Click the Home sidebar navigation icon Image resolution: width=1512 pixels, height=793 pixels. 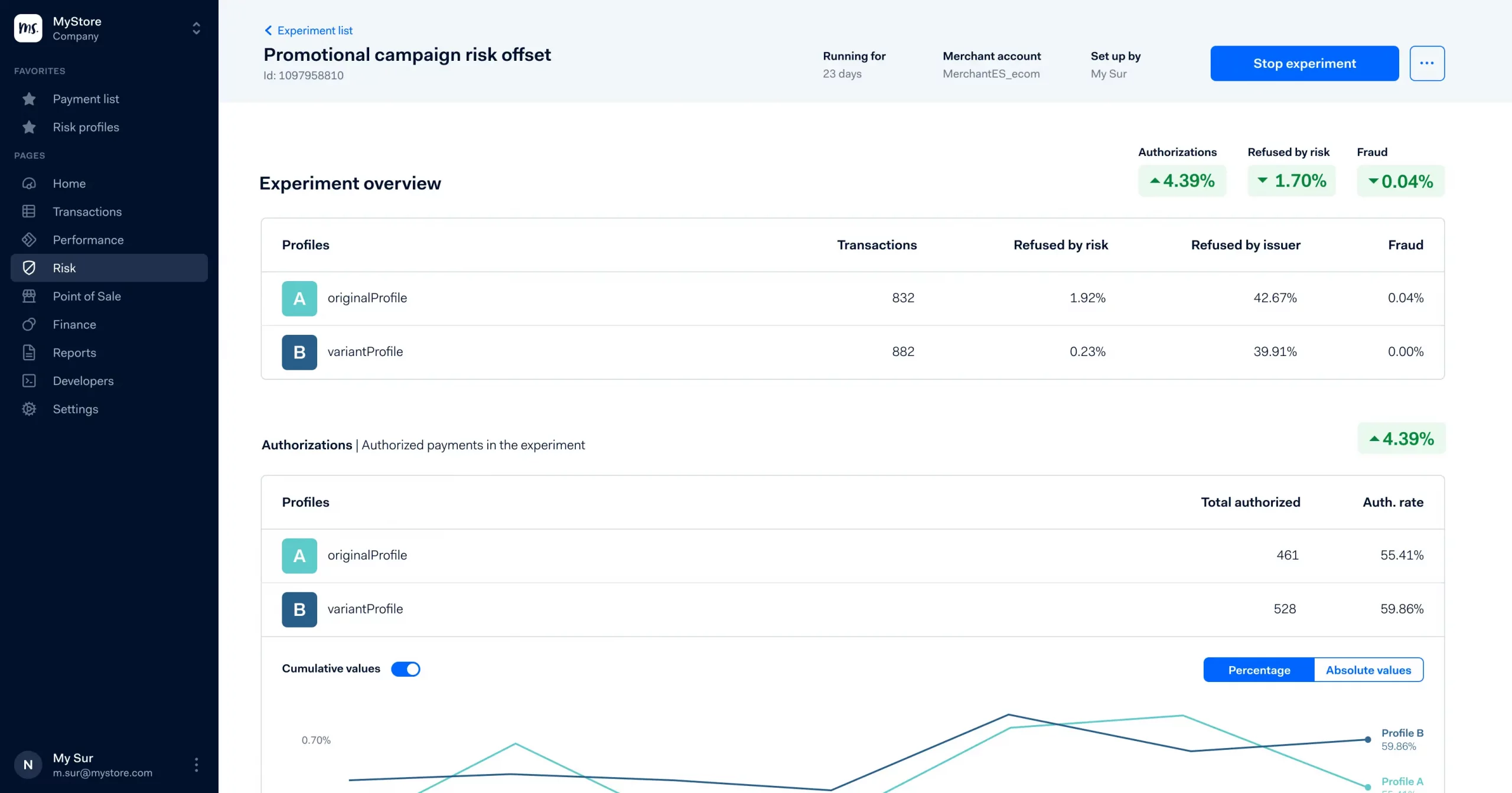pyautogui.click(x=28, y=183)
